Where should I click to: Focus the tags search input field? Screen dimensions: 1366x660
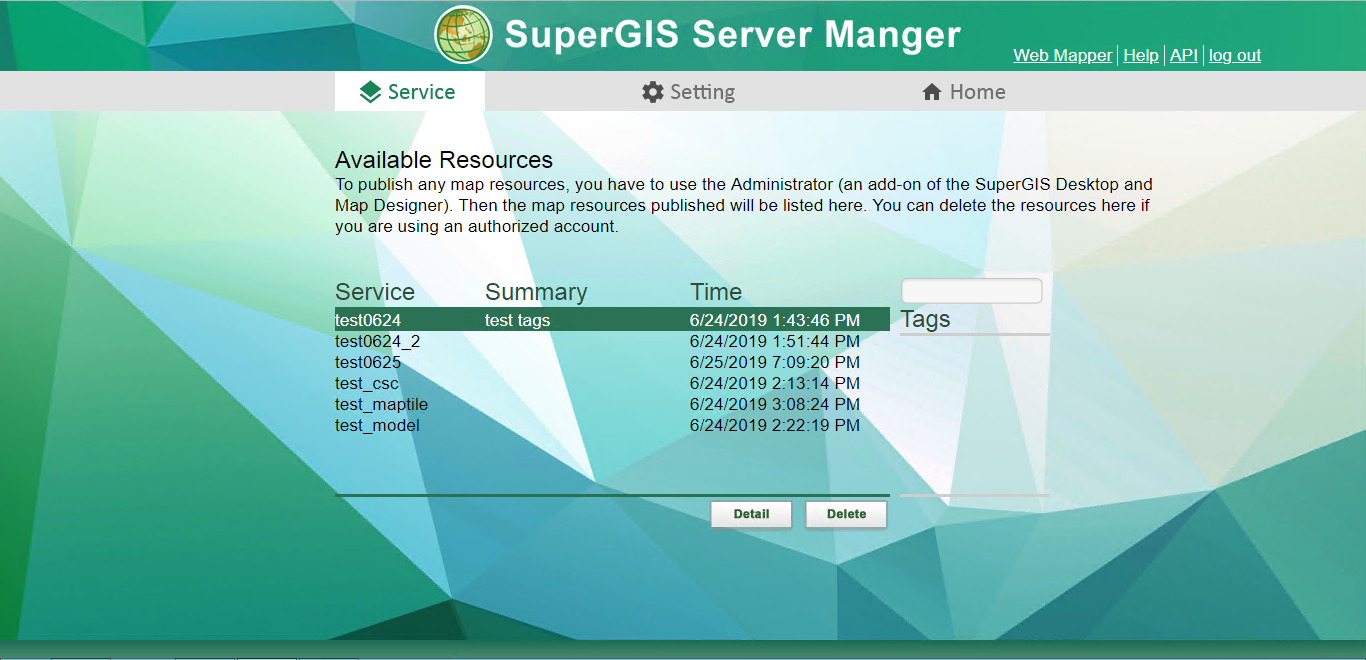pyautogui.click(x=972, y=291)
